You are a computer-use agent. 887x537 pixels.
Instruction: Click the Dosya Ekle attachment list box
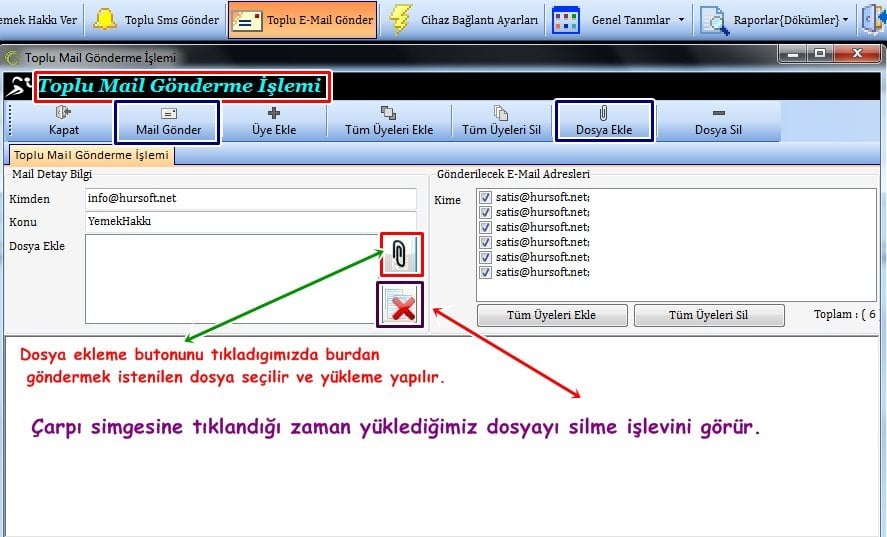coord(231,279)
